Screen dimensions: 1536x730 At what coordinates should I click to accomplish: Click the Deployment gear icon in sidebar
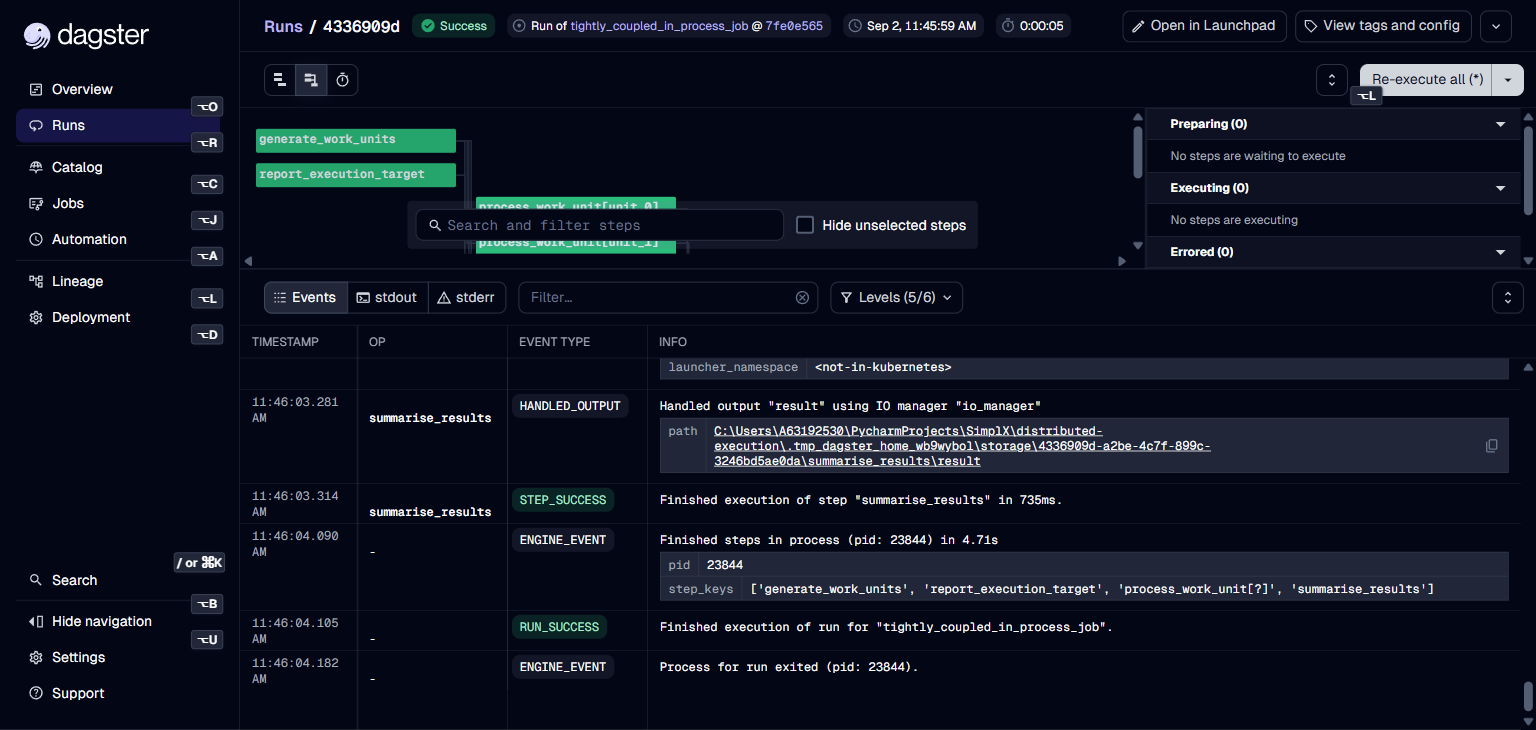click(x=36, y=317)
